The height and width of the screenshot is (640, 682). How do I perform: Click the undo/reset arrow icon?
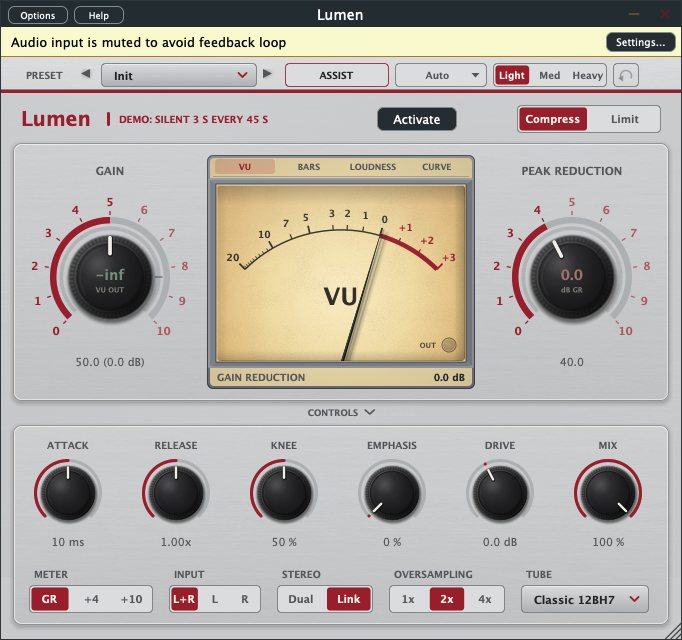click(x=626, y=75)
